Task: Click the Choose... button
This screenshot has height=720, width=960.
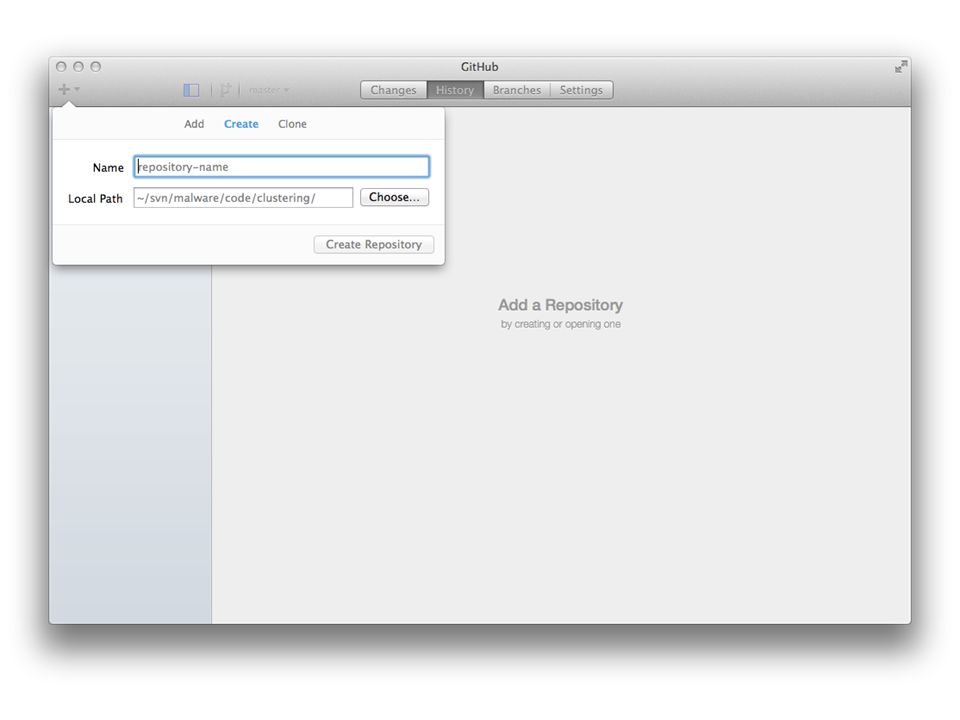Action: coord(394,197)
